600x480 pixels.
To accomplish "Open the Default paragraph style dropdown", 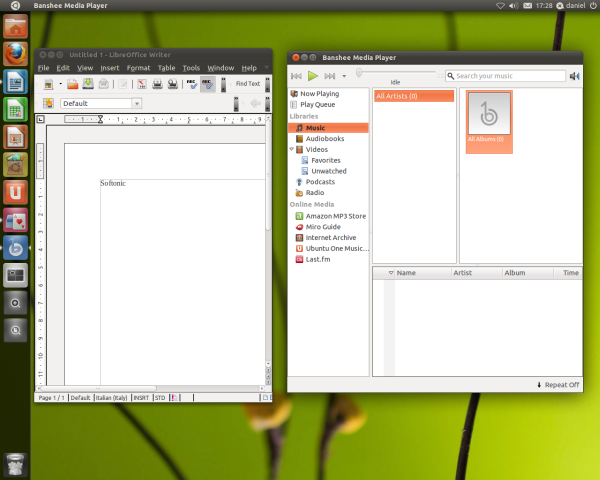I will pos(136,103).
